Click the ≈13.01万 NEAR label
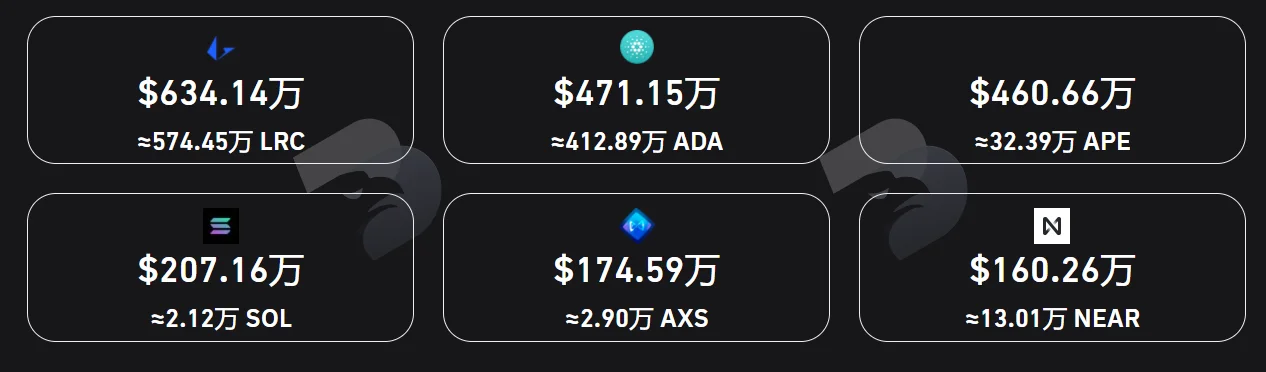The width and height of the screenshot is (1266, 372). tap(1052, 320)
